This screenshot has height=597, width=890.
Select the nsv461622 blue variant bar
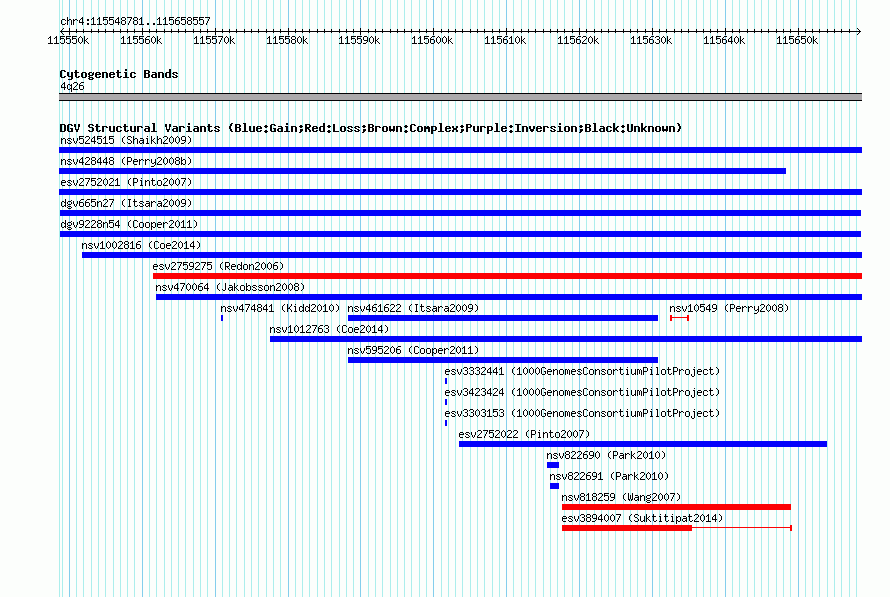[503, 318]
